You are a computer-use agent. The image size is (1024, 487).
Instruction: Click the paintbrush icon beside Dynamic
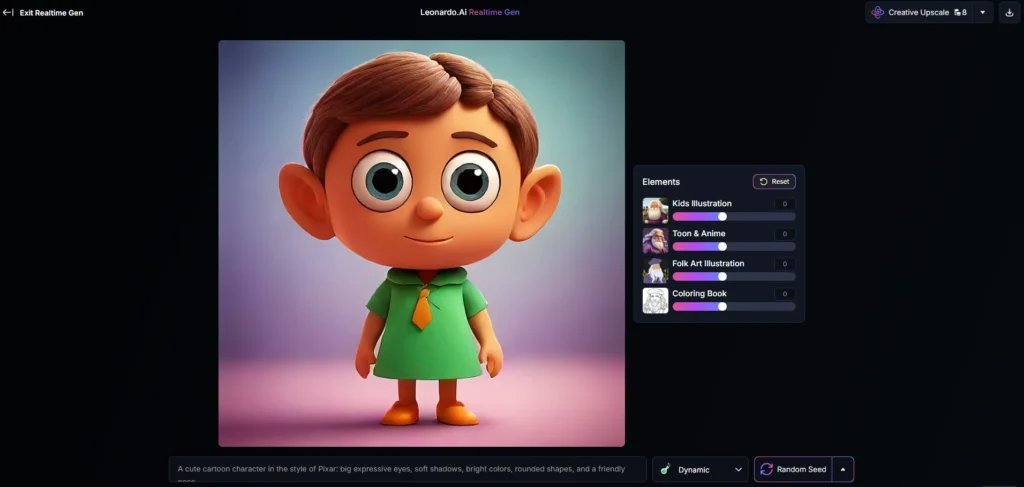665,469
